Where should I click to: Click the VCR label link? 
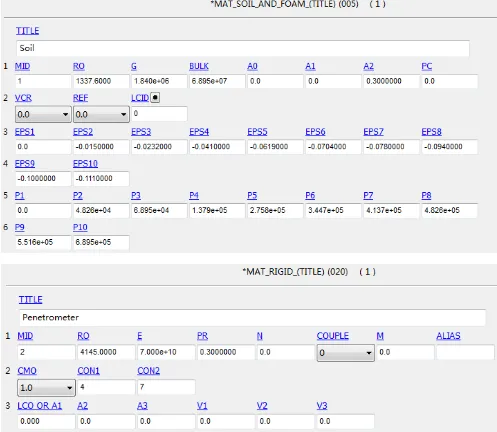(x=23, y=98)
